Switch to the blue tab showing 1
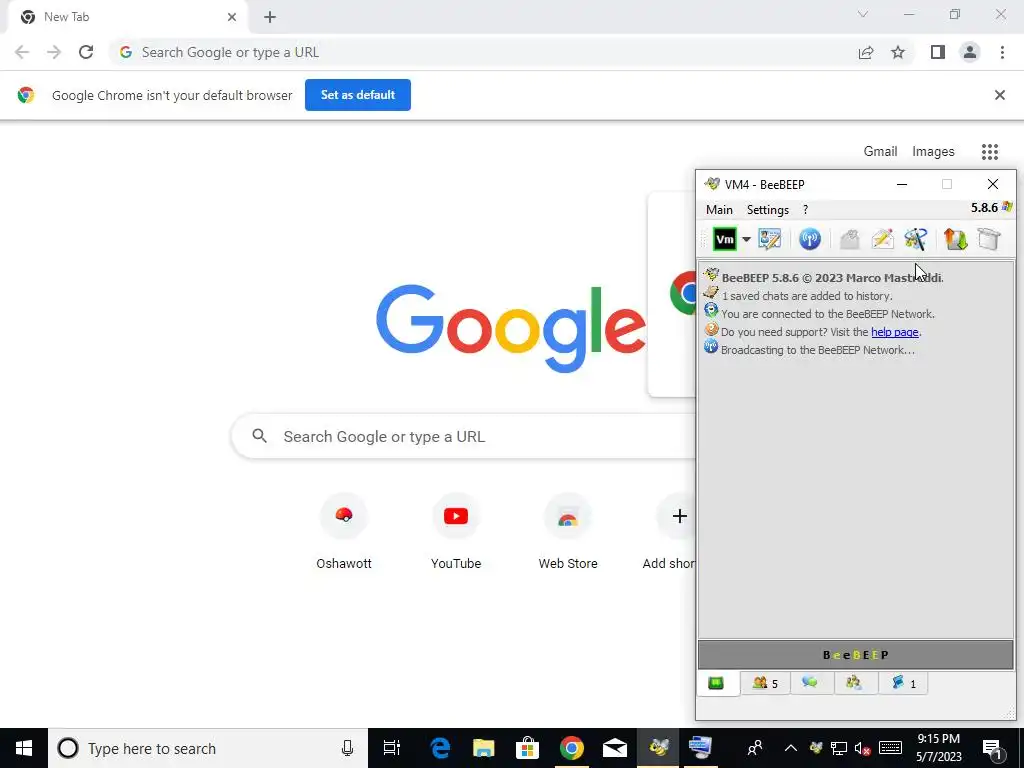 pos(903,683)
